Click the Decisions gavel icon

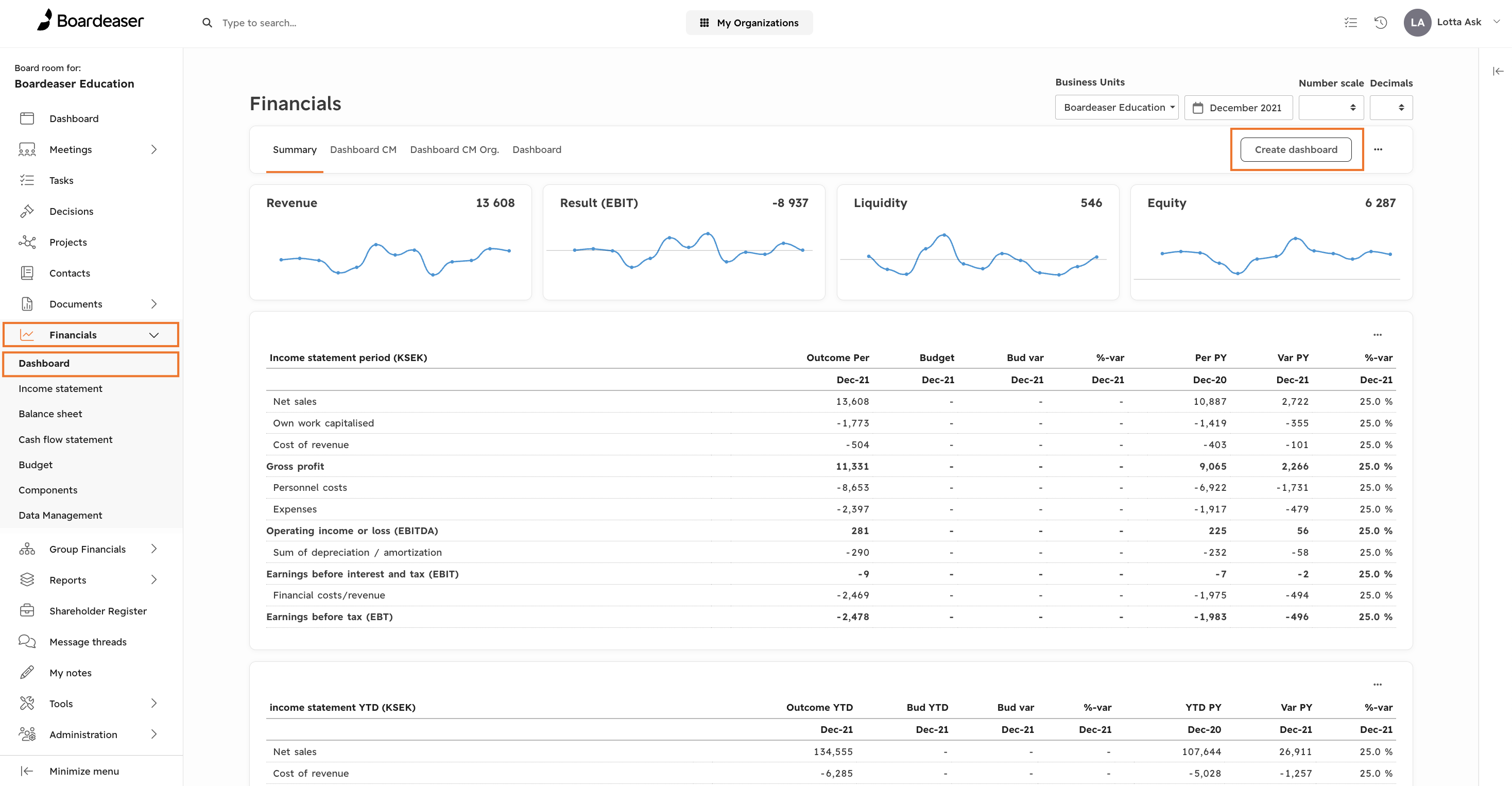[27, 211]
